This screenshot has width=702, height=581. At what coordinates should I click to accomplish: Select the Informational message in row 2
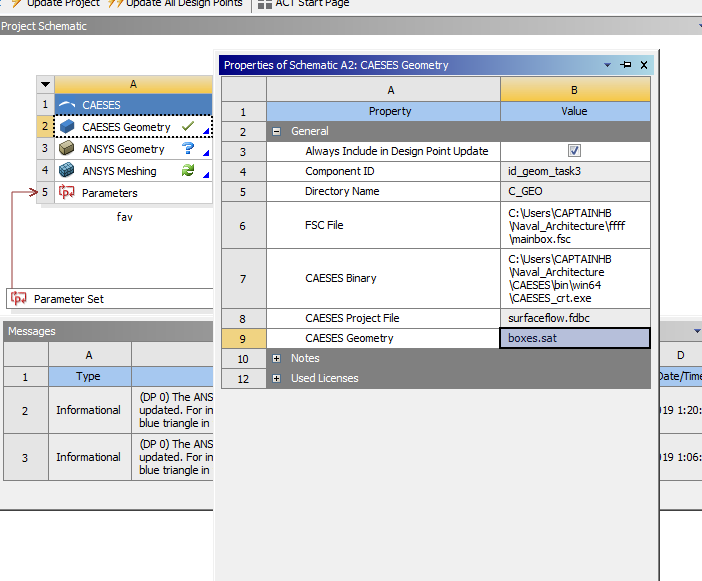pyautogui.click(x=89, y=410)
